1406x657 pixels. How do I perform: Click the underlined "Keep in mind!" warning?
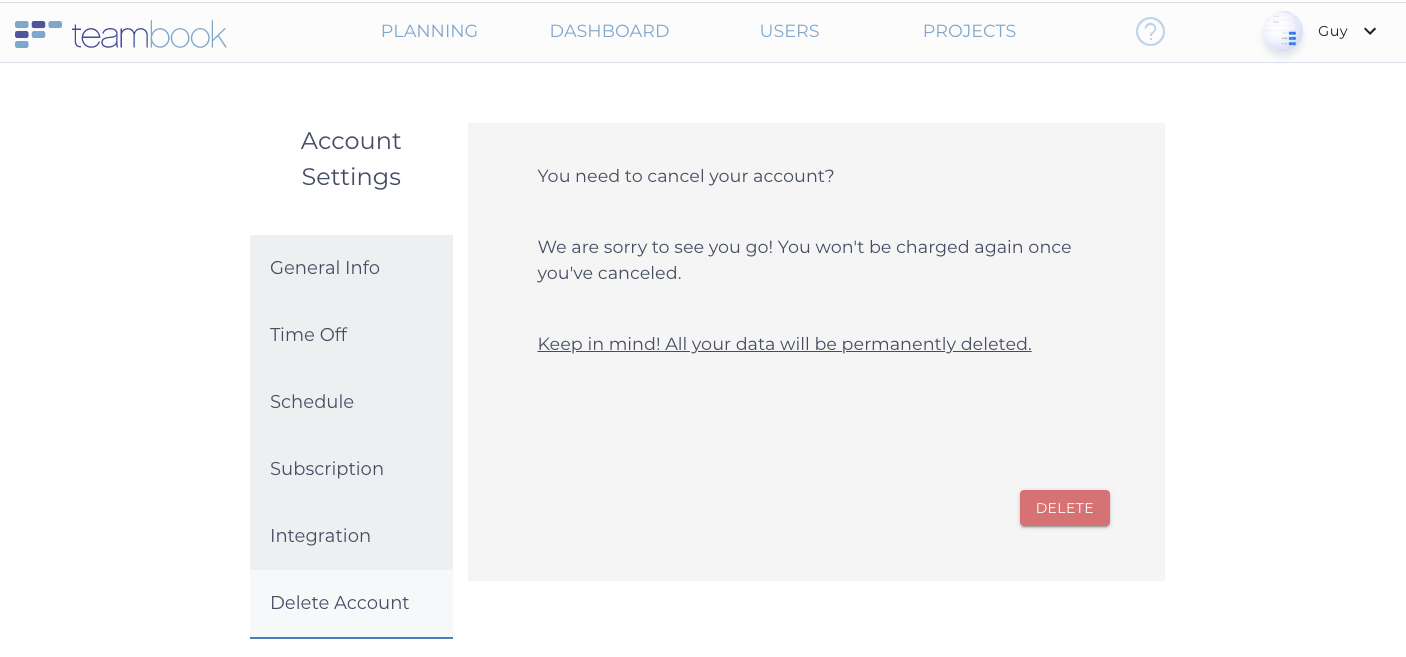click(x=784, y=344)
